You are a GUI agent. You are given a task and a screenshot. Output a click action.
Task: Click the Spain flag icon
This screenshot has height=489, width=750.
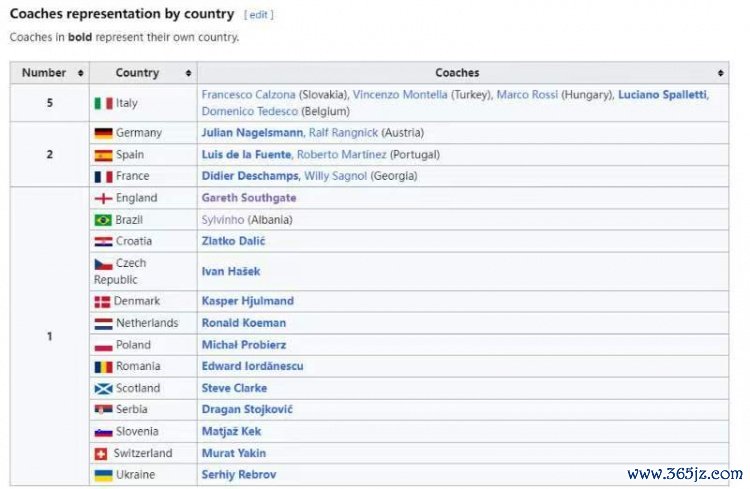click(103, 155)
